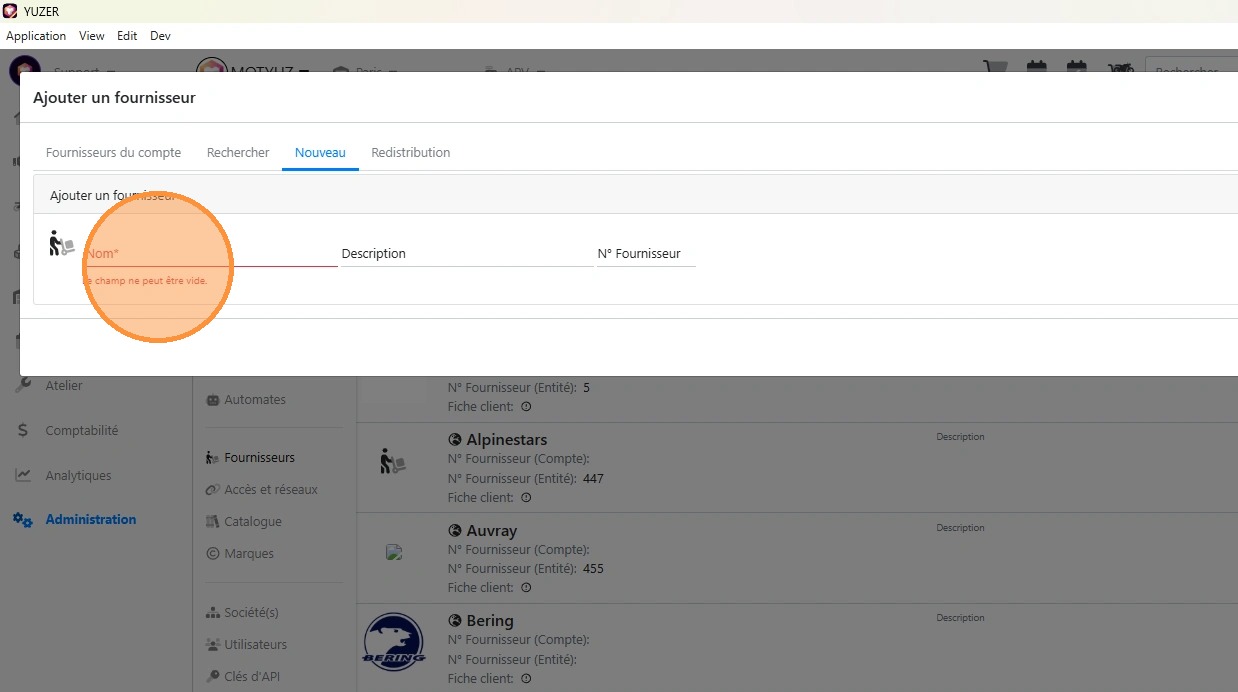Click the supplier trolley icon beside Nom field
This screenshot has width=1238, height=692.
click(62, 243)
